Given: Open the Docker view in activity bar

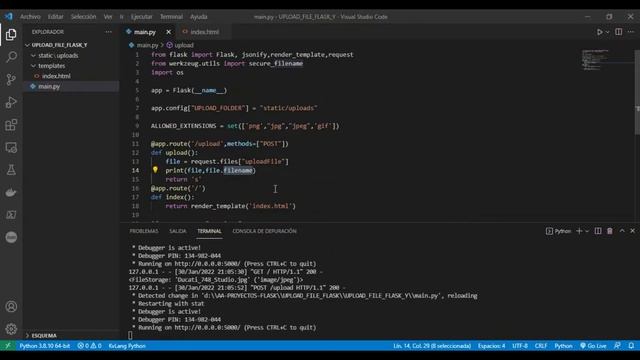Looking at the screenshot, I should tap(11, 192).
